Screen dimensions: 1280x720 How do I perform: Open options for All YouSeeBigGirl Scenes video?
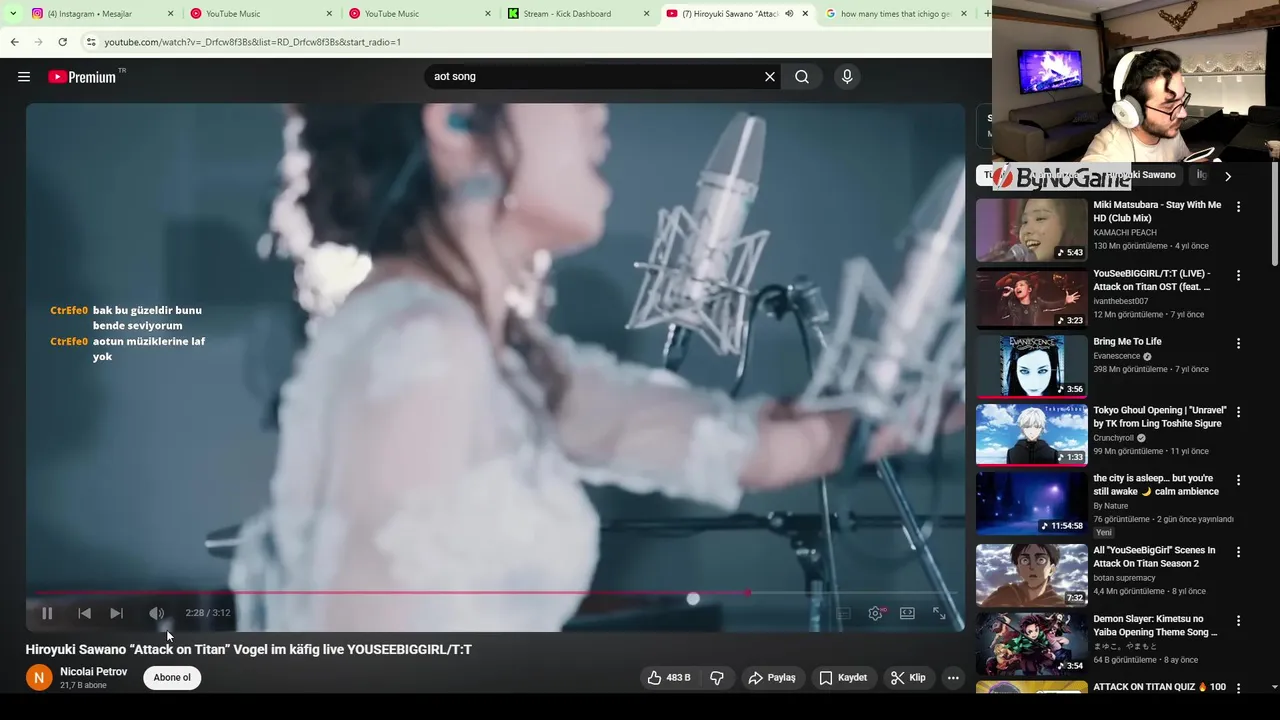(1238, 552)
